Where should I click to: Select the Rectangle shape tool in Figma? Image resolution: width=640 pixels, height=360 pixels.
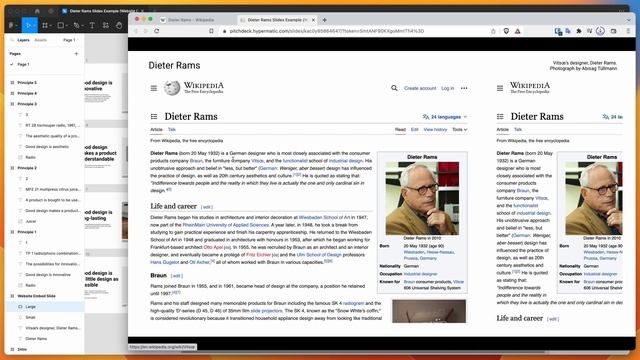(60, 25)
